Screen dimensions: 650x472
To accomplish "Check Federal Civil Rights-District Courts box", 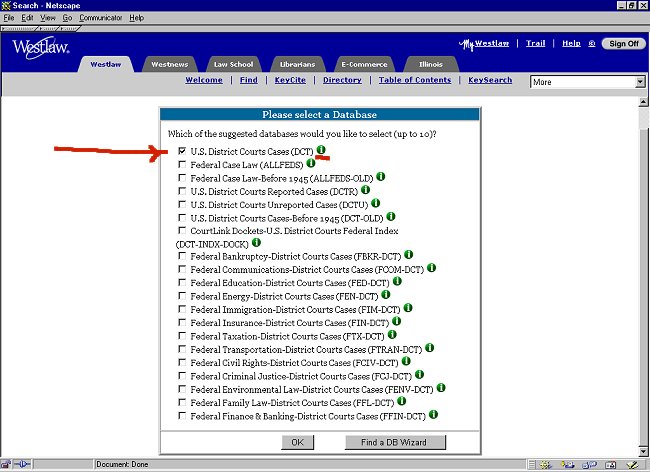I will click(182, 362).
